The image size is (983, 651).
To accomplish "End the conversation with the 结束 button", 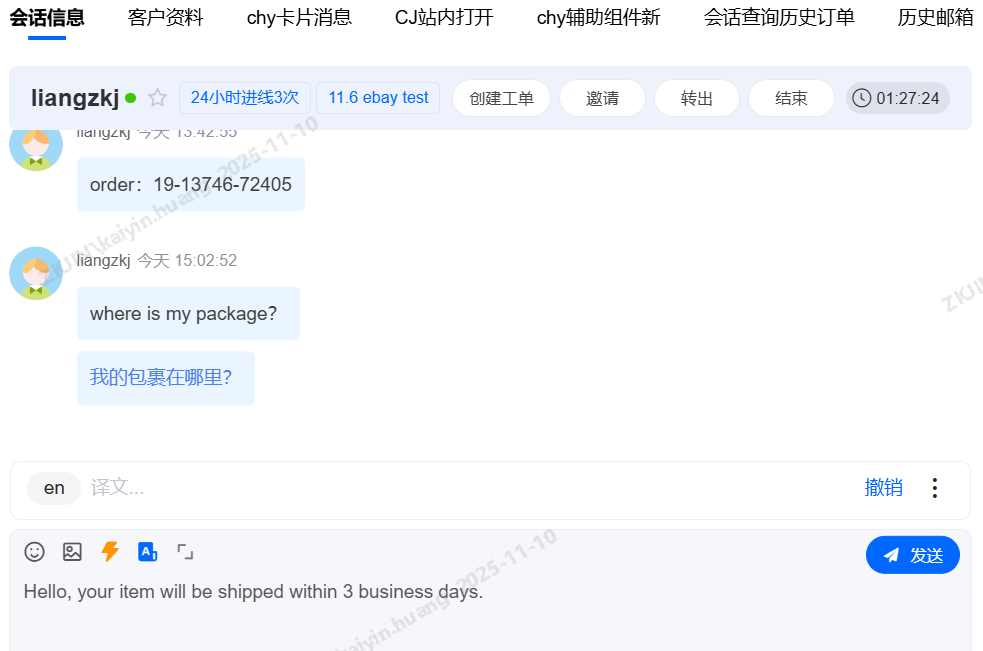I will click(x=791, y=98).
